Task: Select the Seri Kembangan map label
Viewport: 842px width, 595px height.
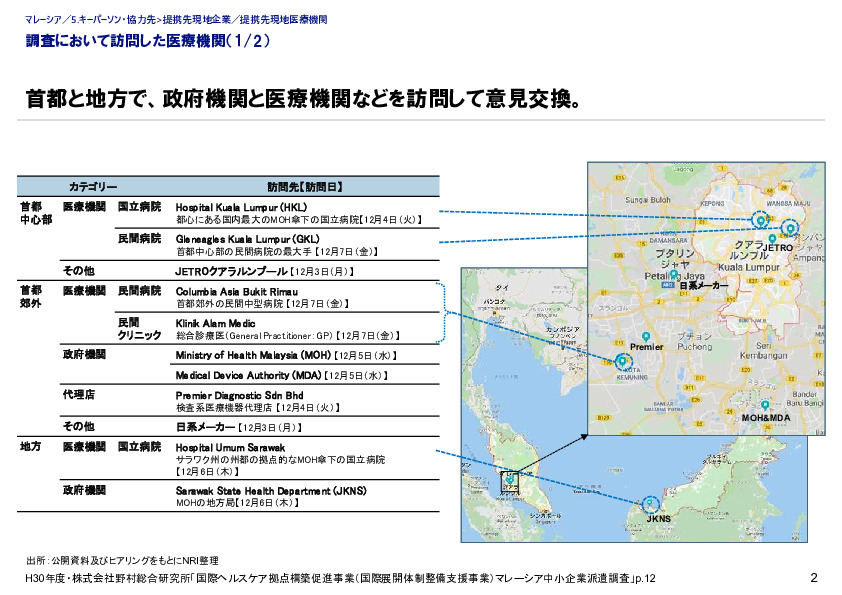Action: (x=764, y=351)
